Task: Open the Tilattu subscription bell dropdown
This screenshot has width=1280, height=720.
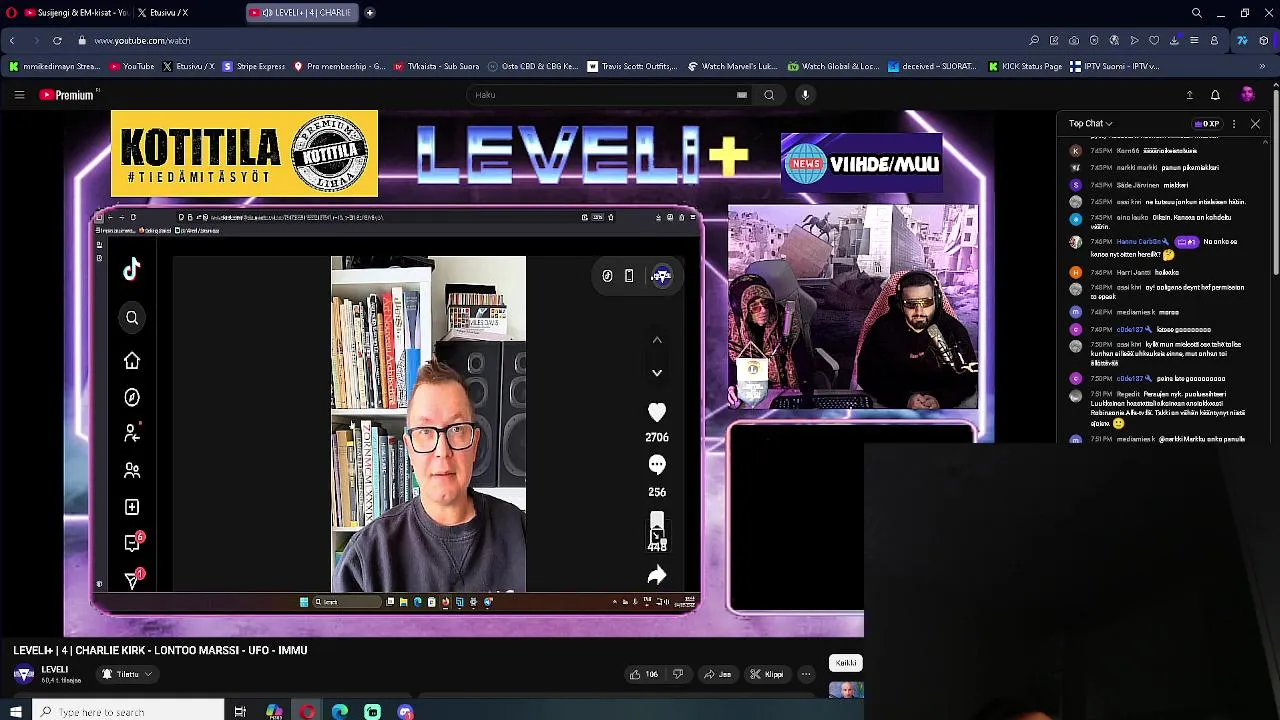Action: [x=127, y=675]
